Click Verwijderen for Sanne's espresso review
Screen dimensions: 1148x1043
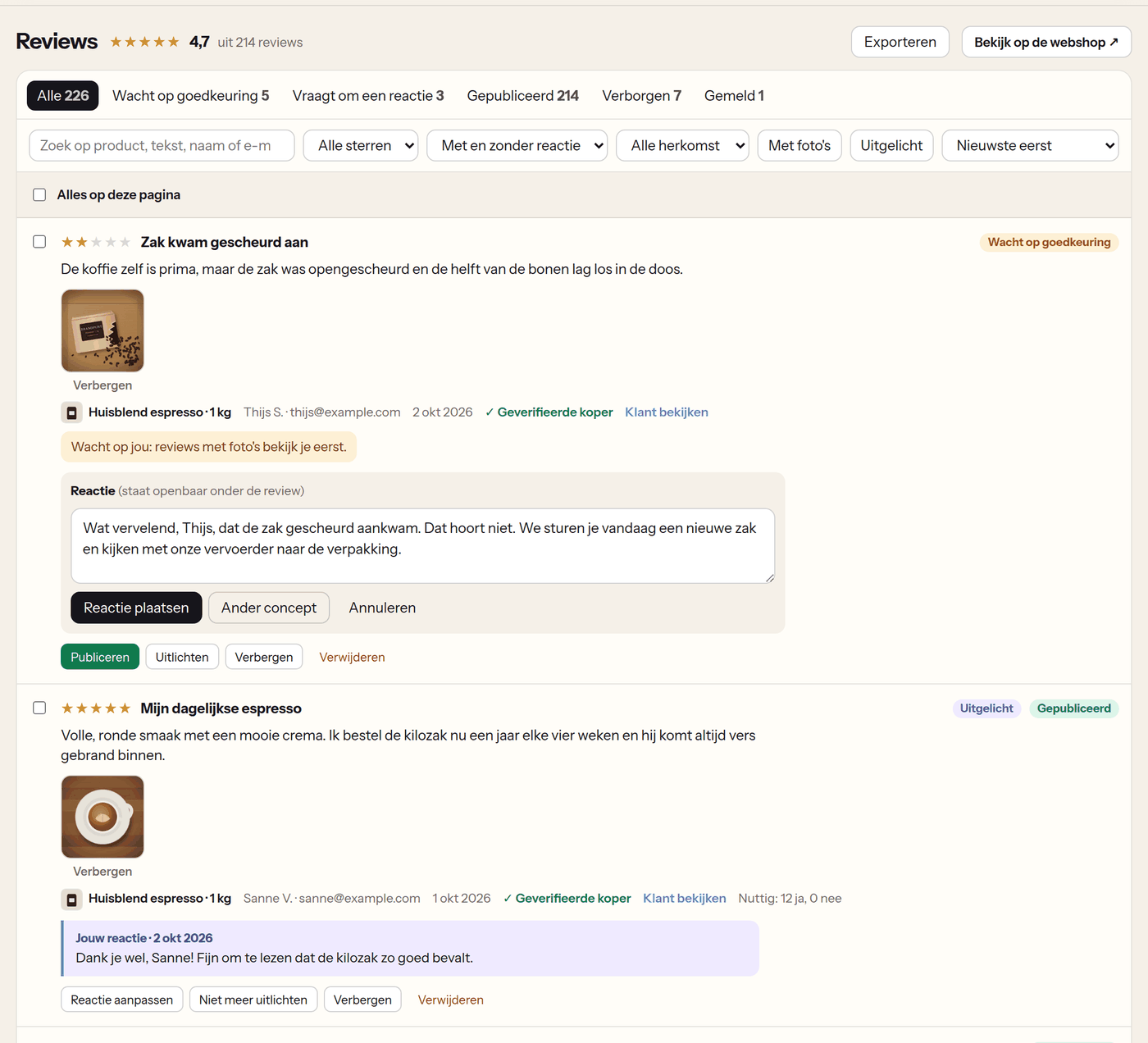451,1000
